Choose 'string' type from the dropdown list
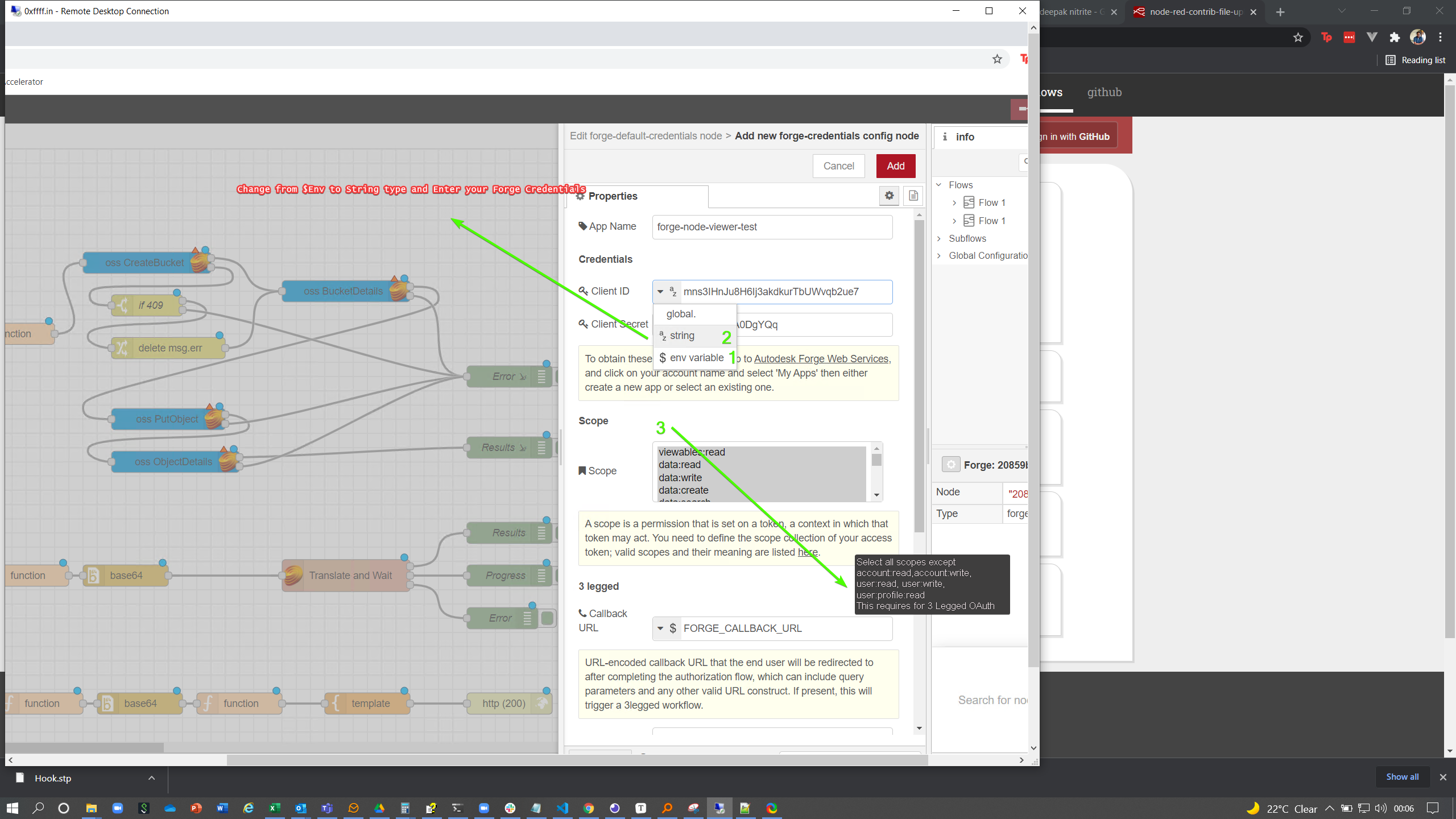 pyautogui.click(x=695, y=336)
